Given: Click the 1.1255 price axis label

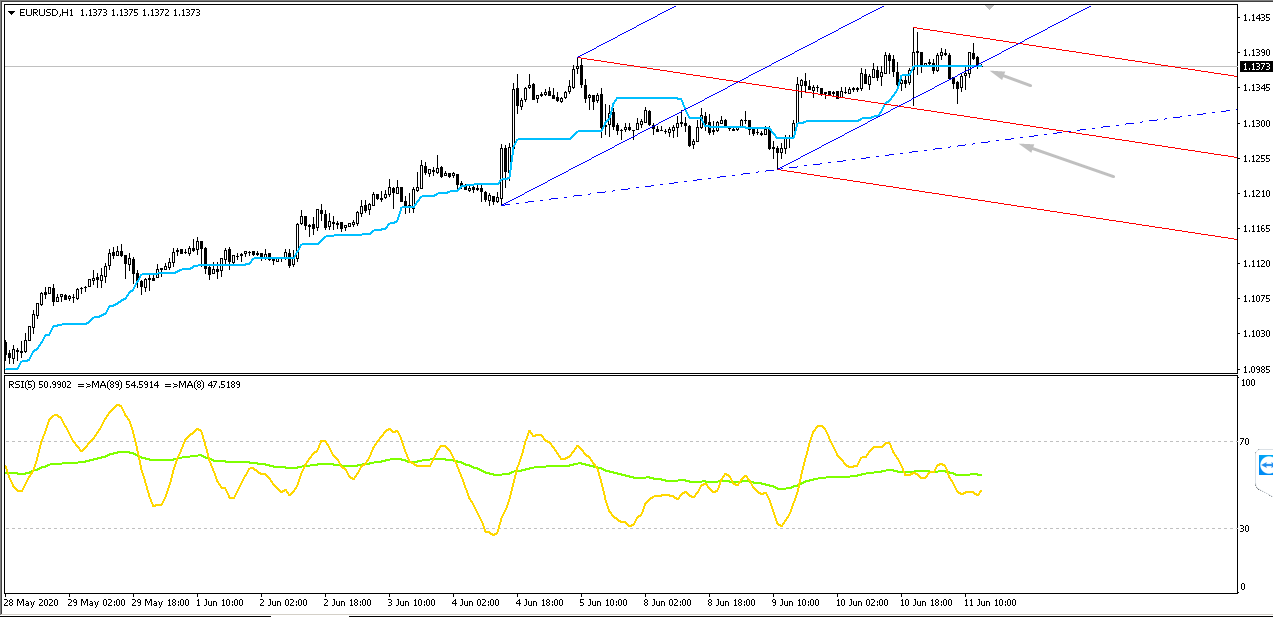Looking at the screenshot, I should [1255, 158].
